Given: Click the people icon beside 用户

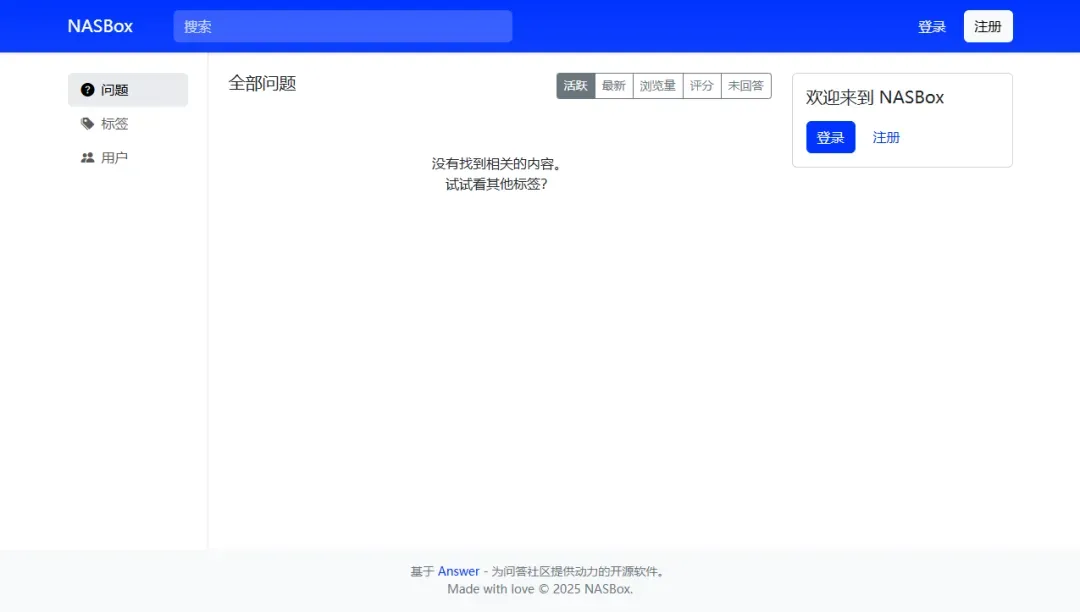Looking at the screenshot, I should pyautogui.click(x=88, y=158).
